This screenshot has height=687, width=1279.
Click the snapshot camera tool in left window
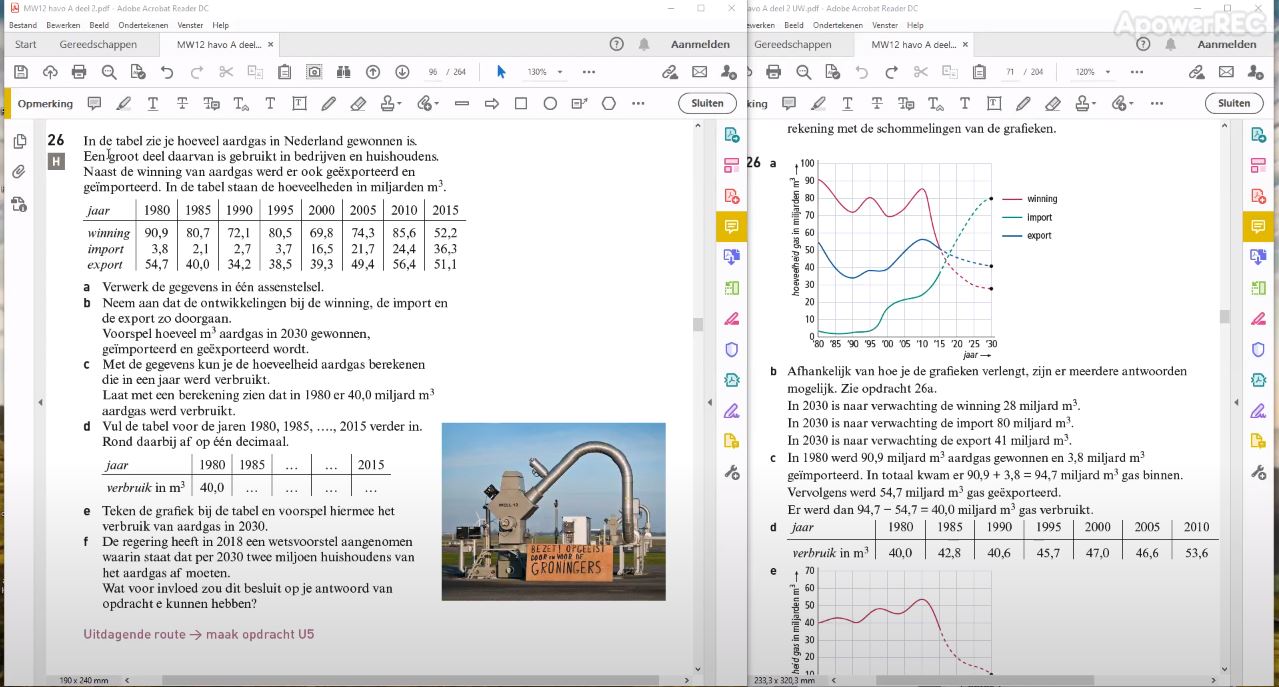point(314,72)
